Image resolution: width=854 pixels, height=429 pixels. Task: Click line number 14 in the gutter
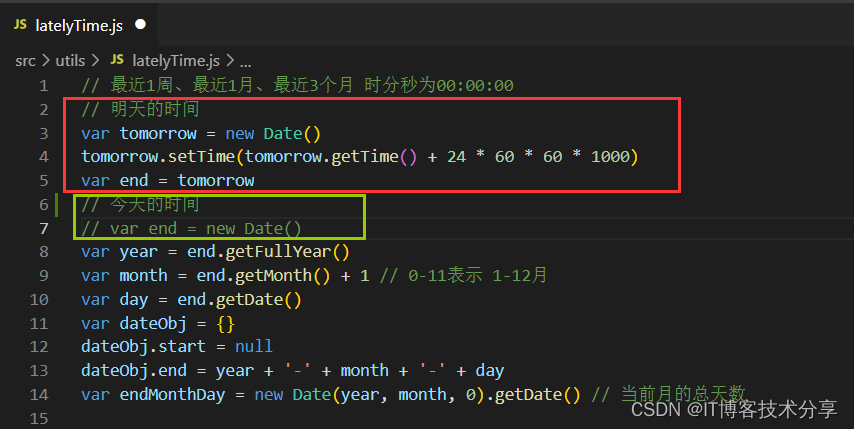pyautogui.click(x=39, y=394)
